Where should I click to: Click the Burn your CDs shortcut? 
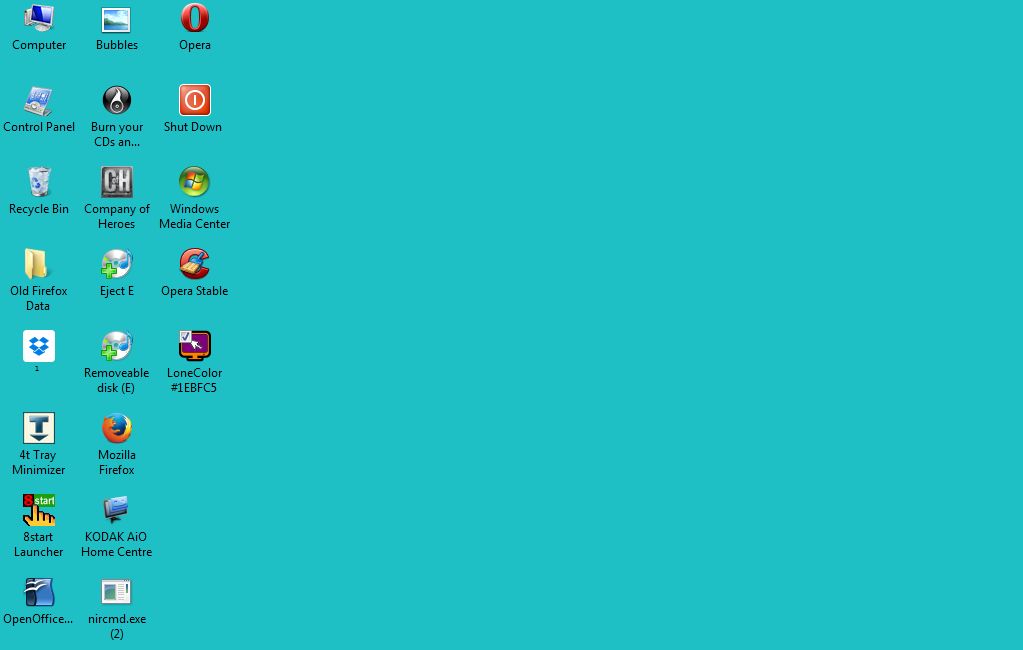click(x=116, y=100)
